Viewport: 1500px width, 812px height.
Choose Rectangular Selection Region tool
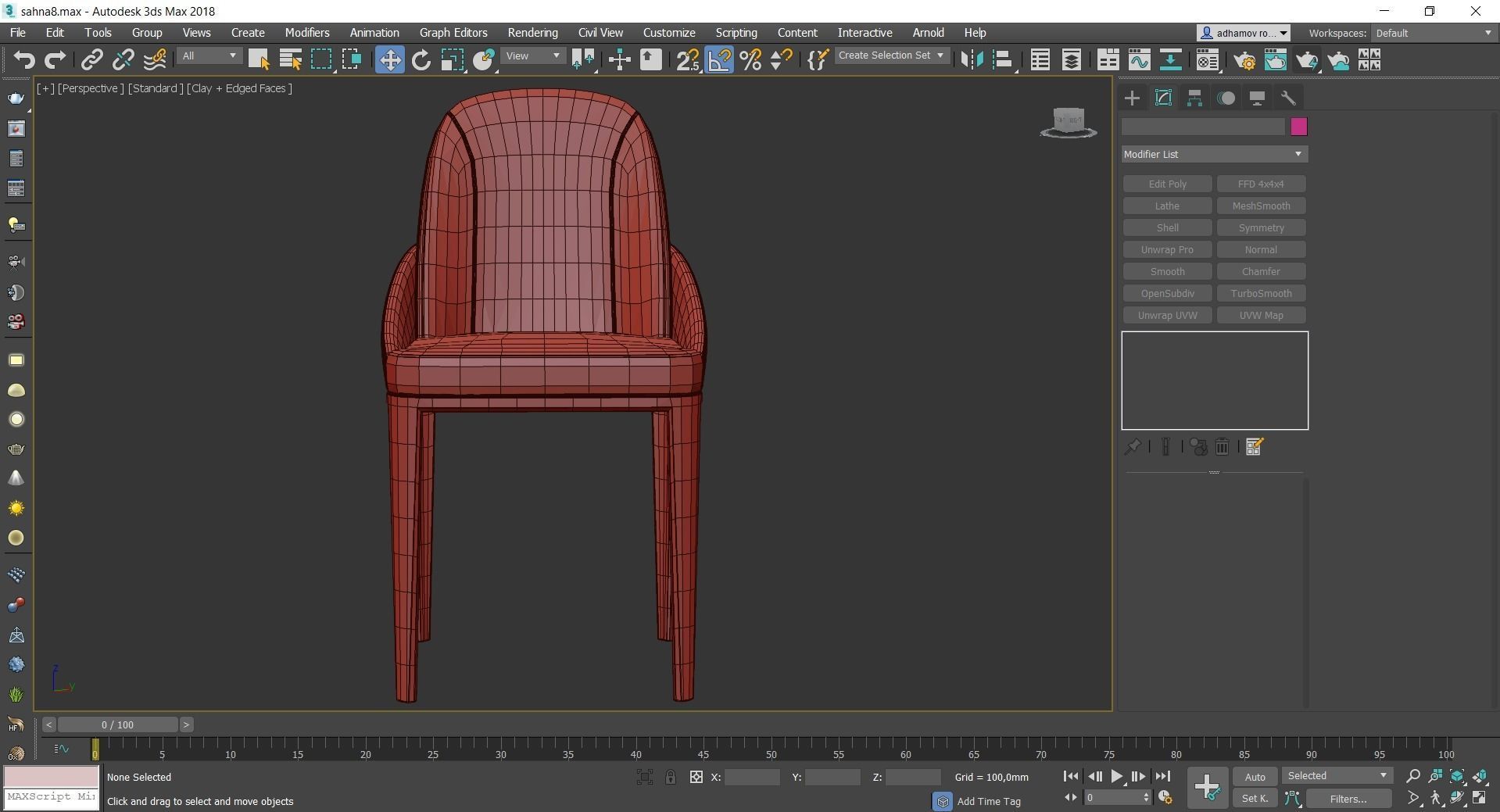pyautogui.click(x=321, y=60)
